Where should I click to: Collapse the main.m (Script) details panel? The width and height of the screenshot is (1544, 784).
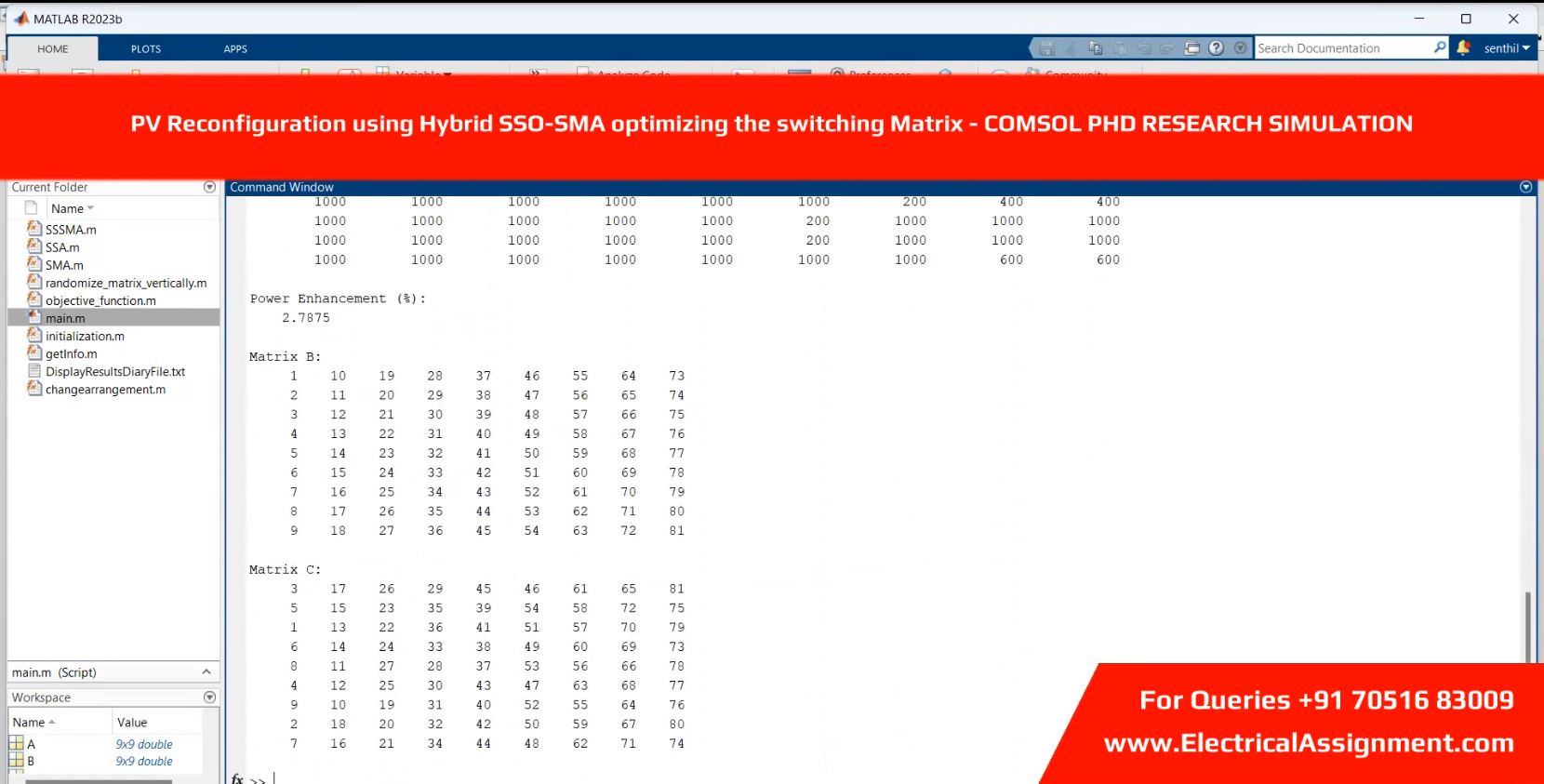[x=206, y=671]
